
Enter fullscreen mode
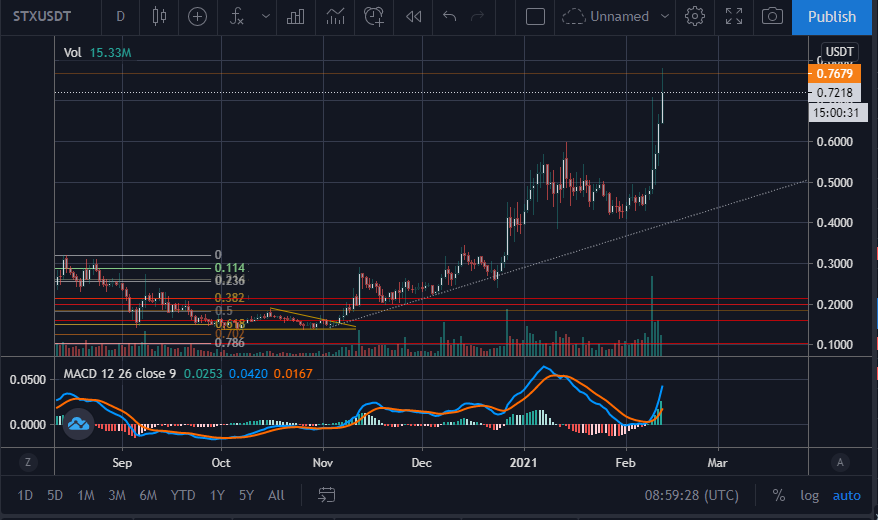(734, 16)
